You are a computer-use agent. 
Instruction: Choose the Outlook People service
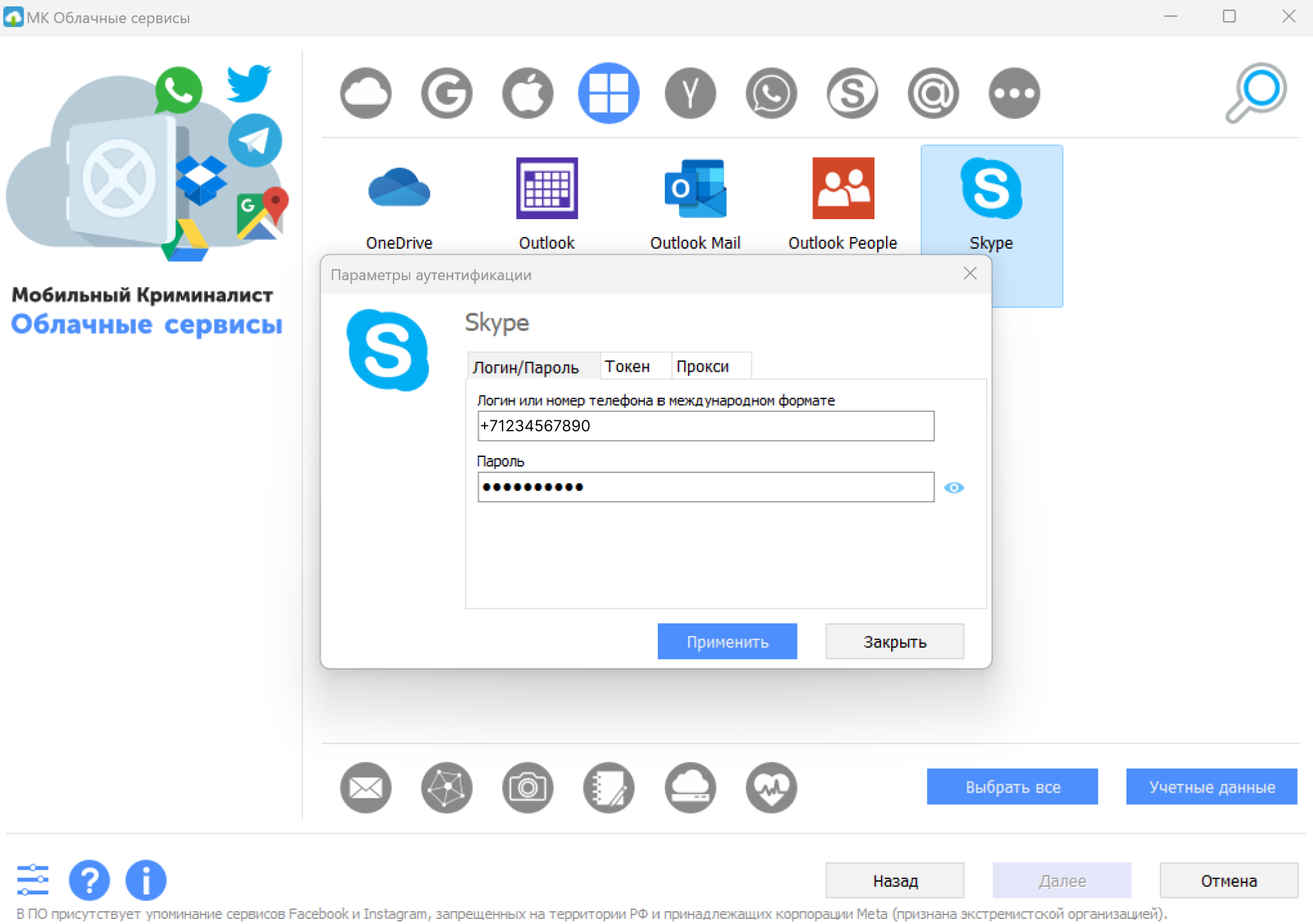[843, 204]
